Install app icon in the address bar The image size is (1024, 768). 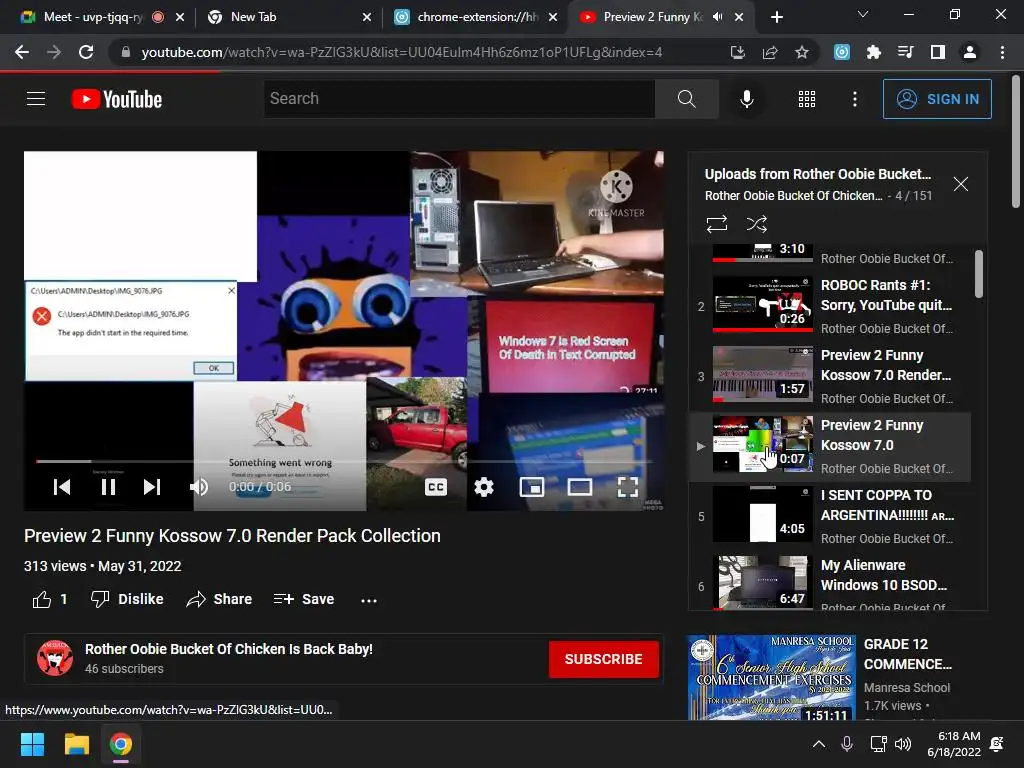tap(737, 52)
